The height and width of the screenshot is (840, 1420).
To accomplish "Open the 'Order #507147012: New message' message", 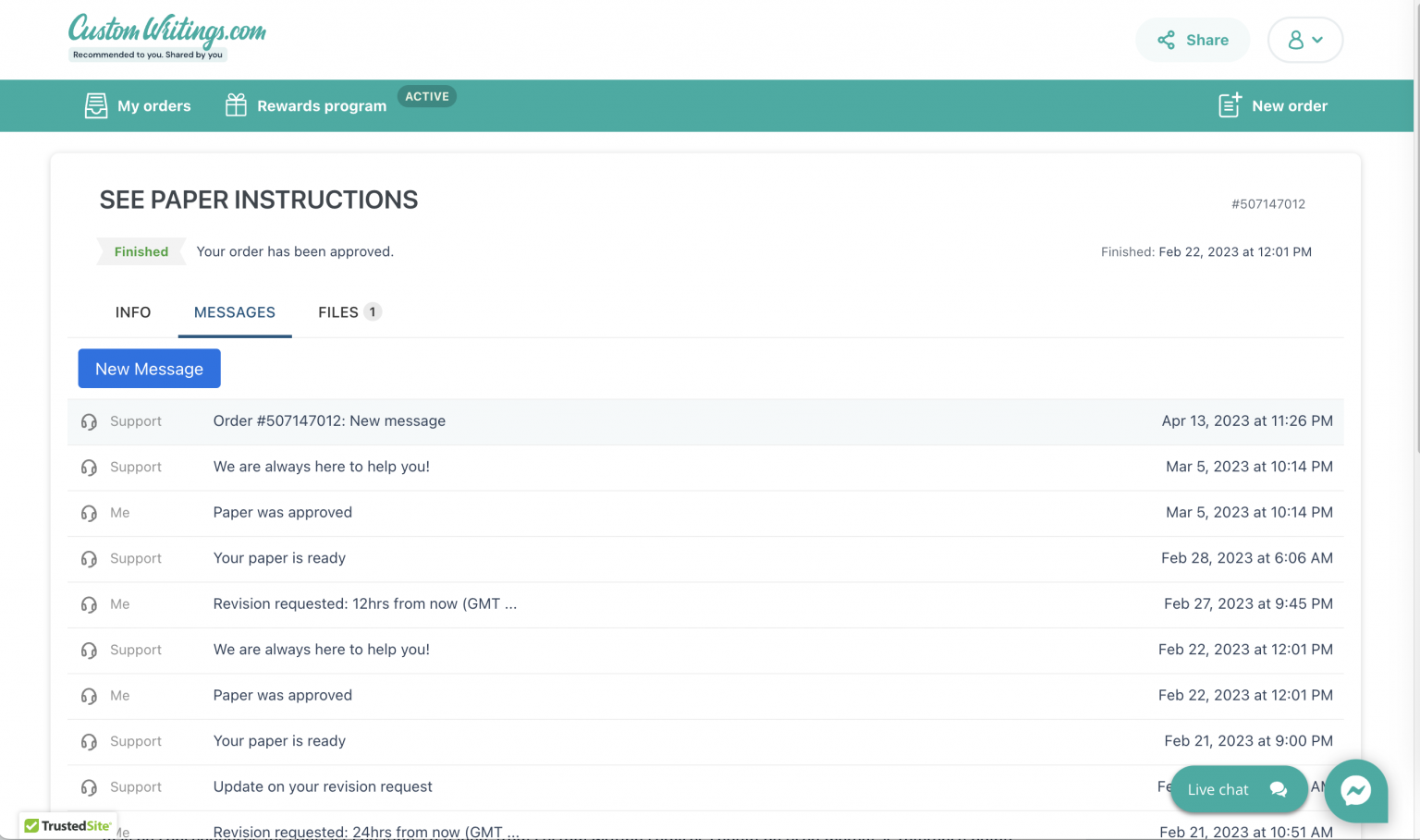I will [329, 421].
